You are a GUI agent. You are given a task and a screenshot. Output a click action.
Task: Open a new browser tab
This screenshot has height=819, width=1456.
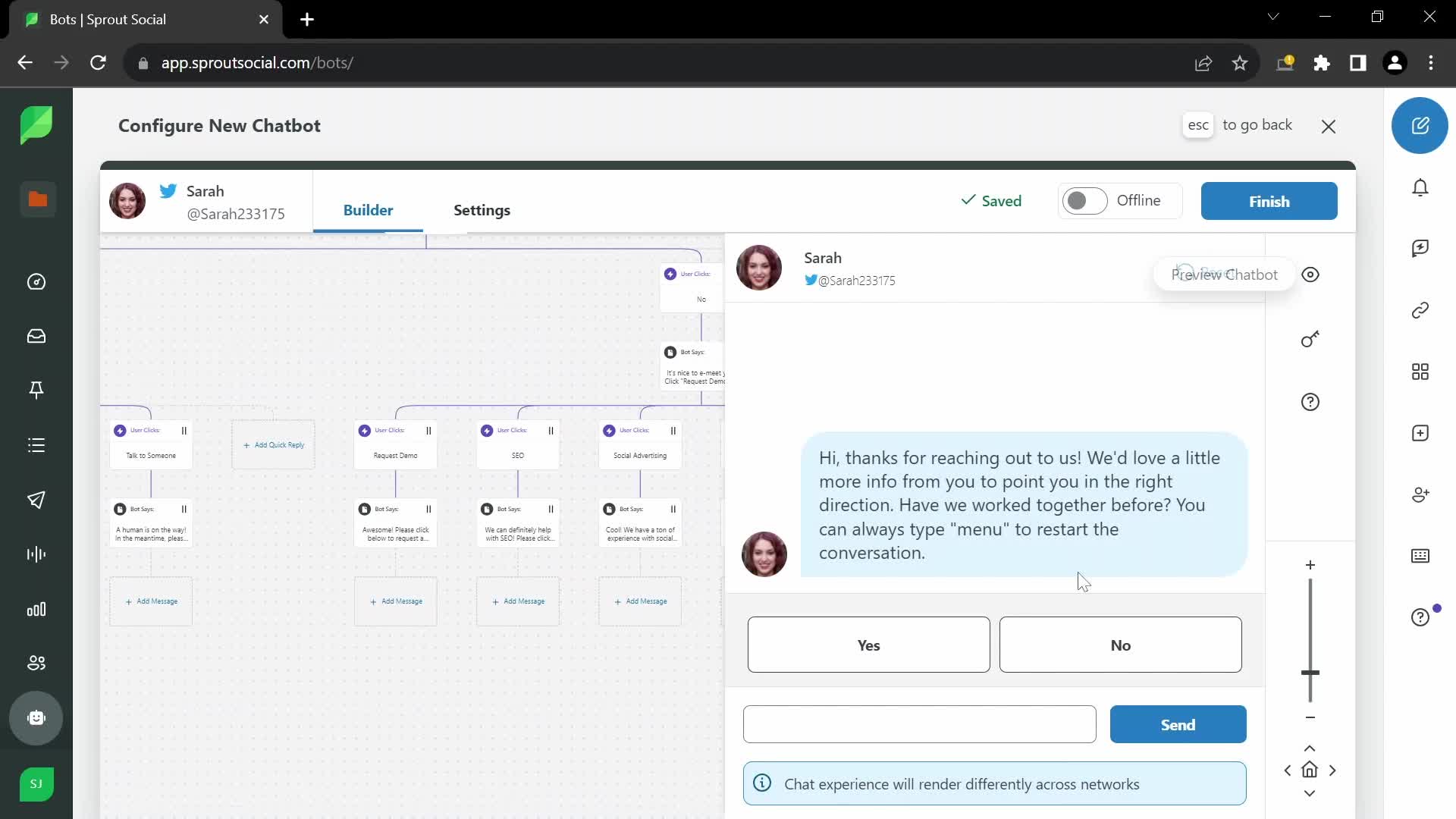click(307, 20)
